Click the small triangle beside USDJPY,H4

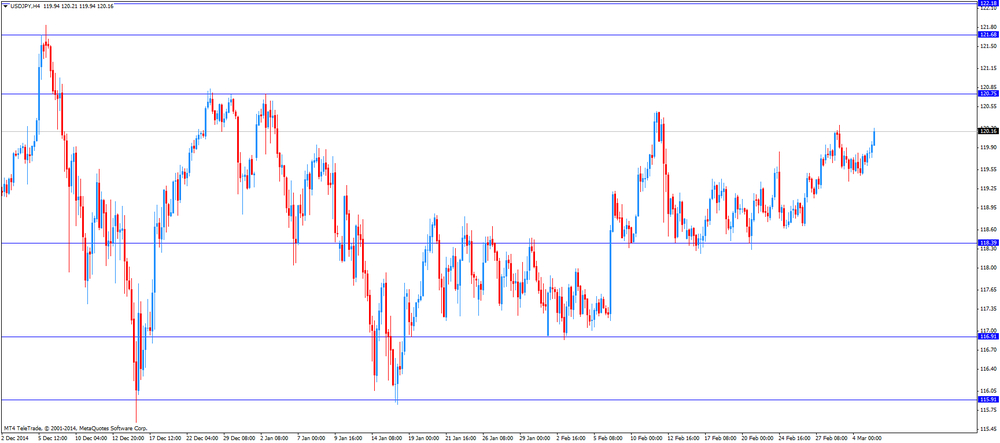coord(6,6)
